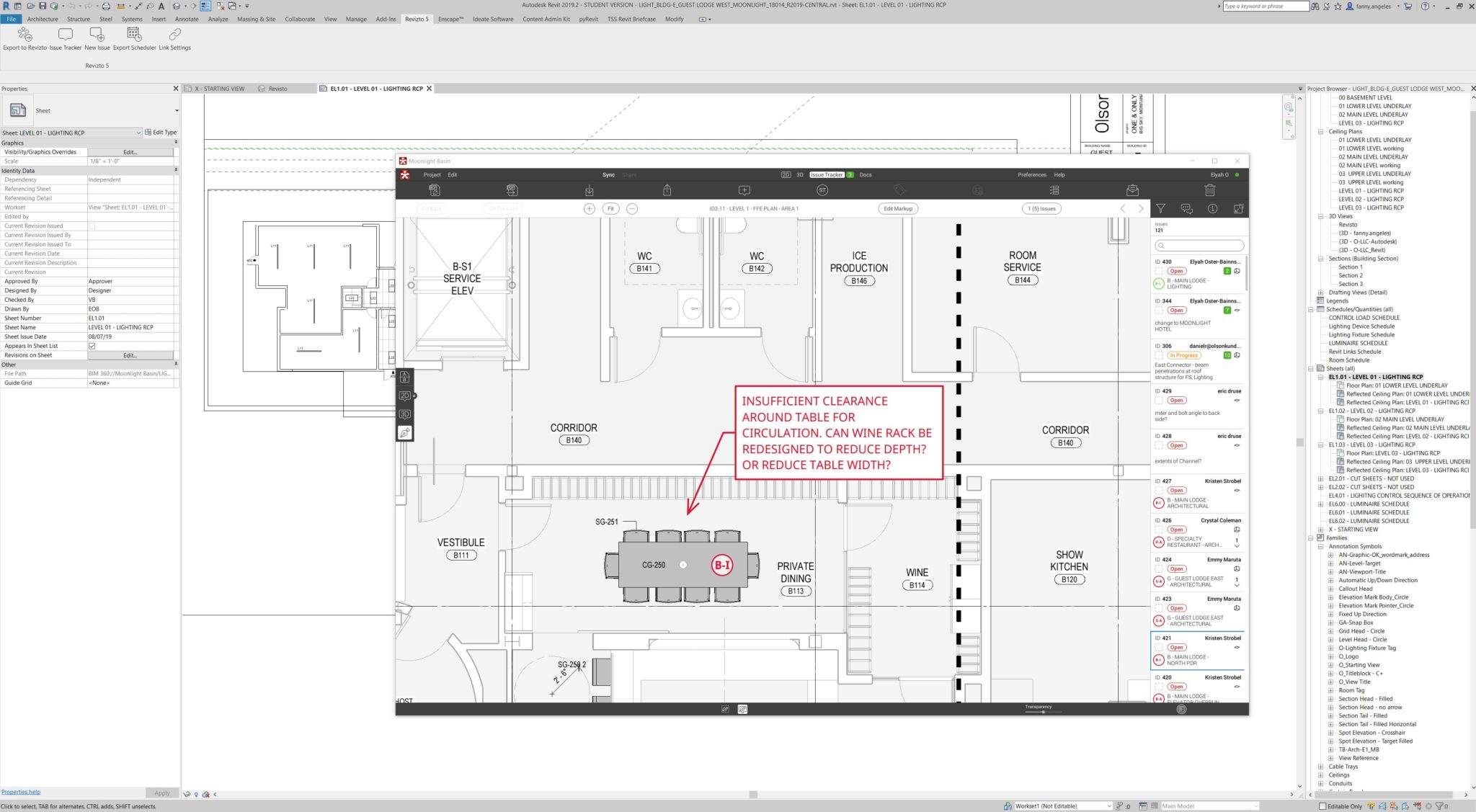Click the Edit Markup button

pos(897,209)
